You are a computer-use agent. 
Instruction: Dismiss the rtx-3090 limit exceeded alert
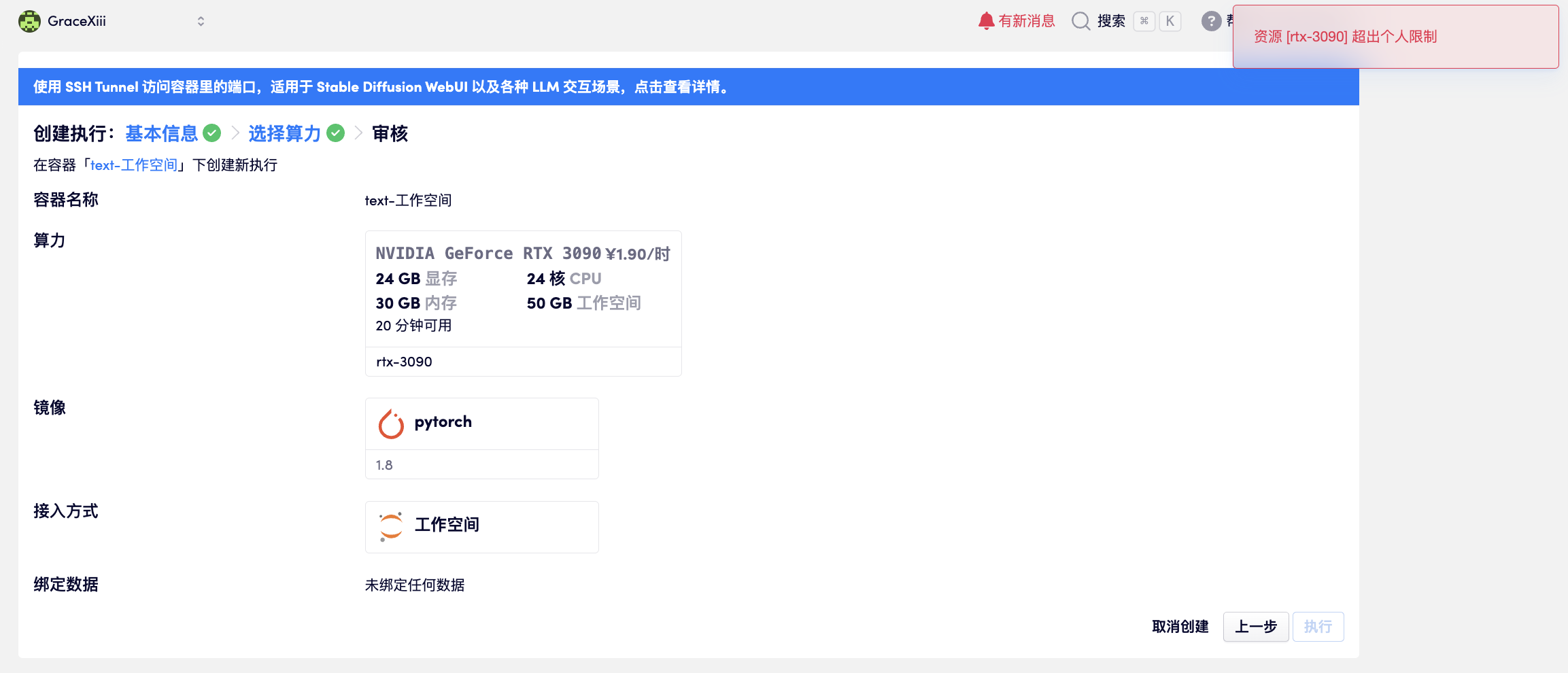pyautogui.click(x=1395, y=37)
